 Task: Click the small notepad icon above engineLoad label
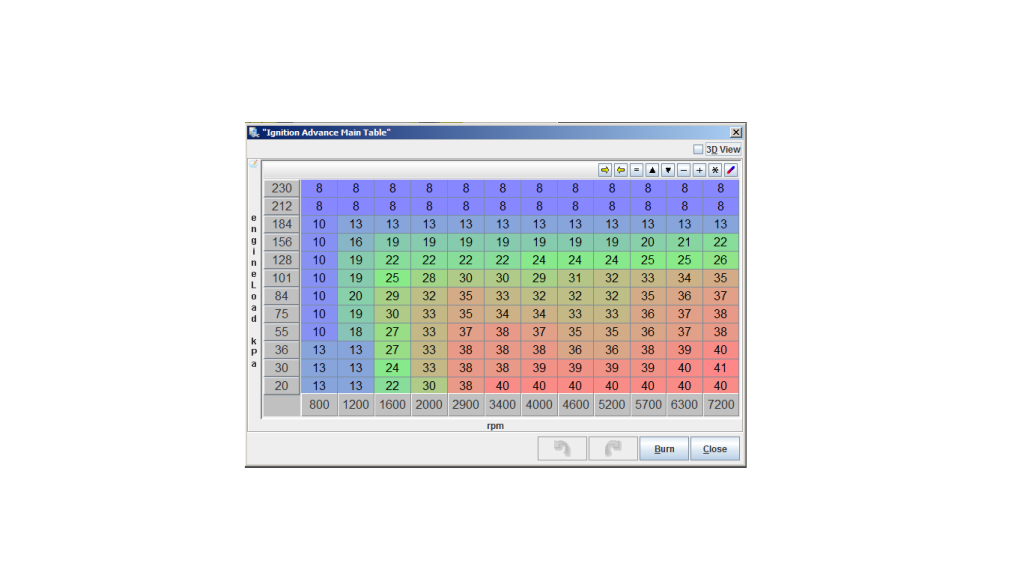[x=253, y=164]
